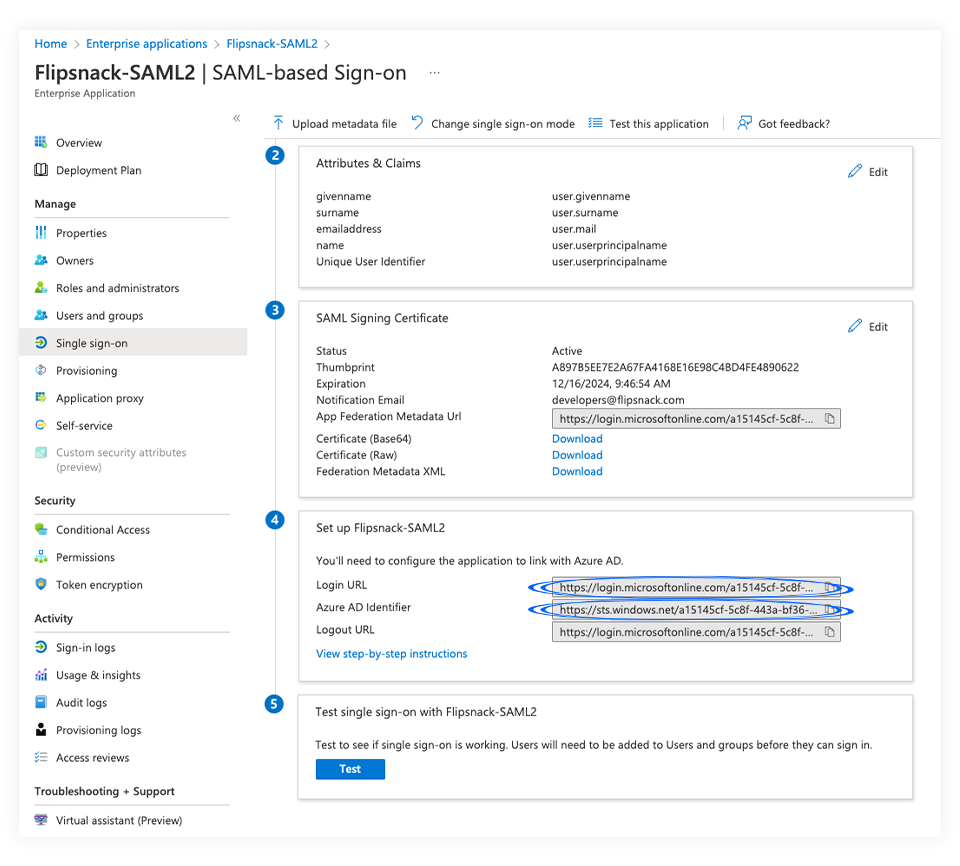Select the user.surname claim value
This screenshot has width=960, height=866.
click(585, 213)
